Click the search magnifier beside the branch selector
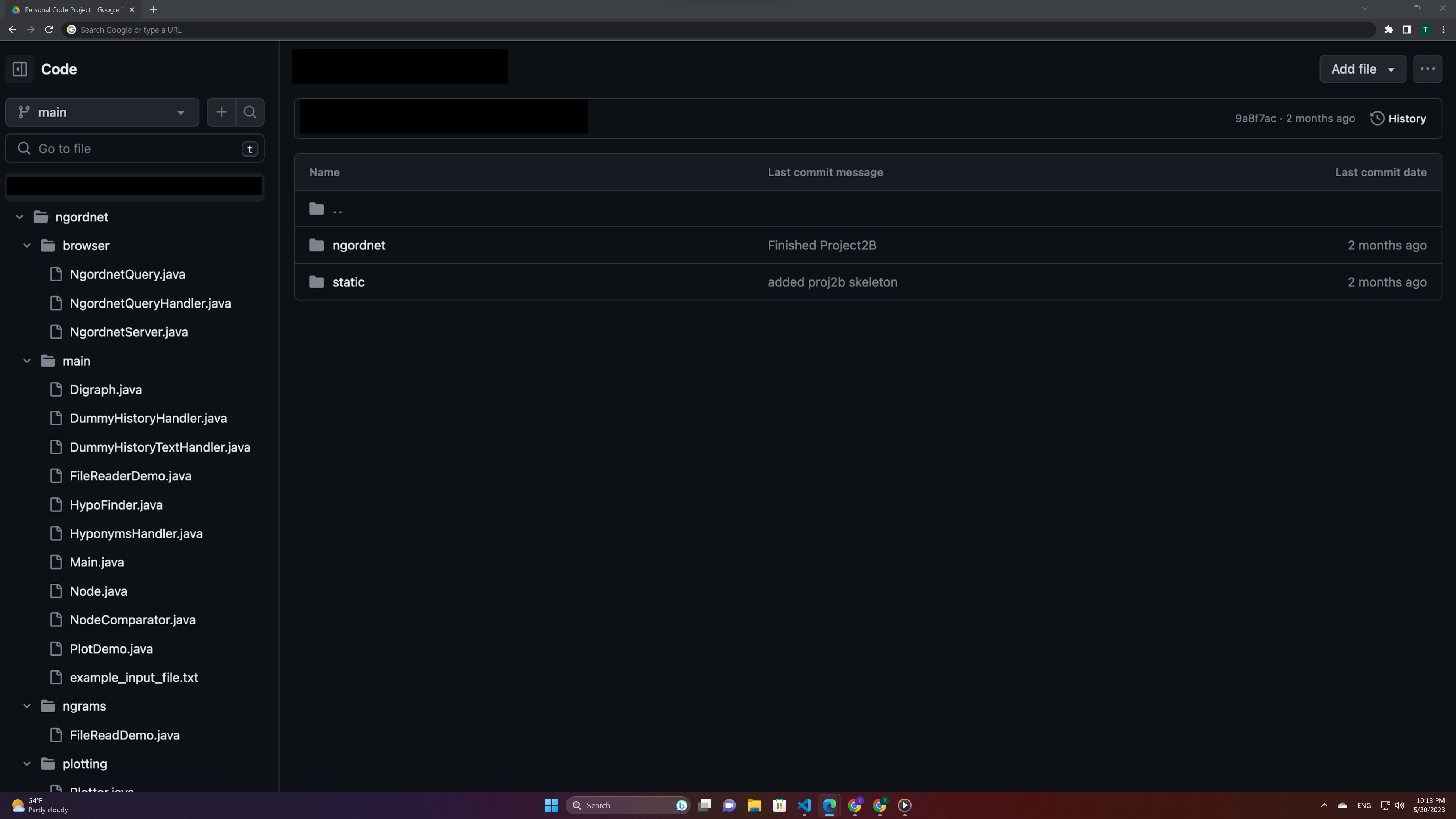Image resolution: width=1456 pixels, height=819 pixels. click(250, 113)
